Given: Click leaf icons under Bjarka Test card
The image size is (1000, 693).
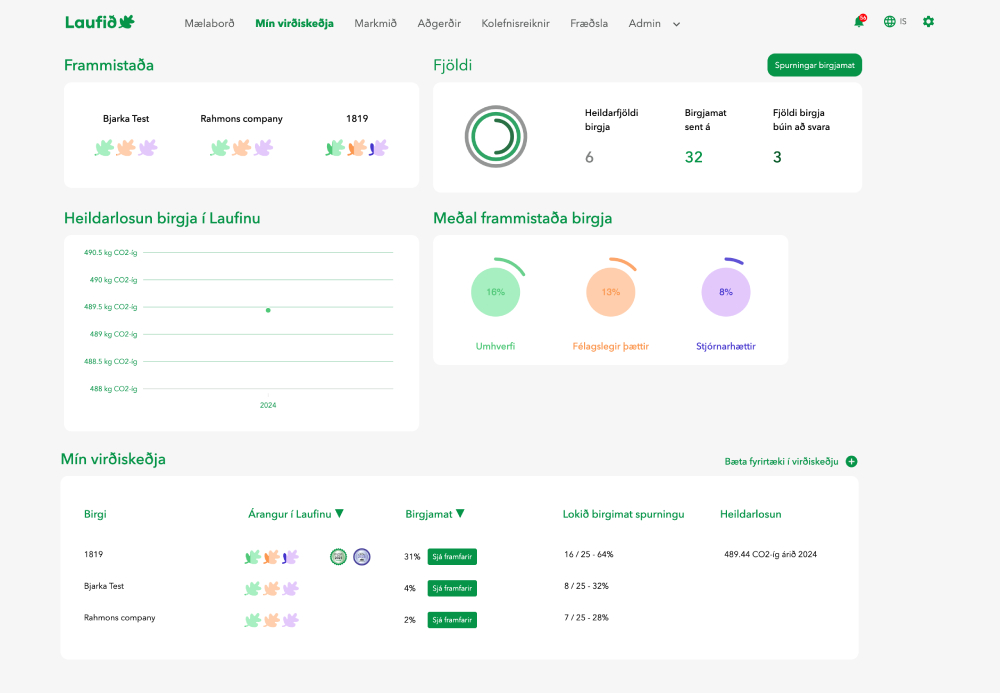Looking at the screenshot, I should [126, 148].
